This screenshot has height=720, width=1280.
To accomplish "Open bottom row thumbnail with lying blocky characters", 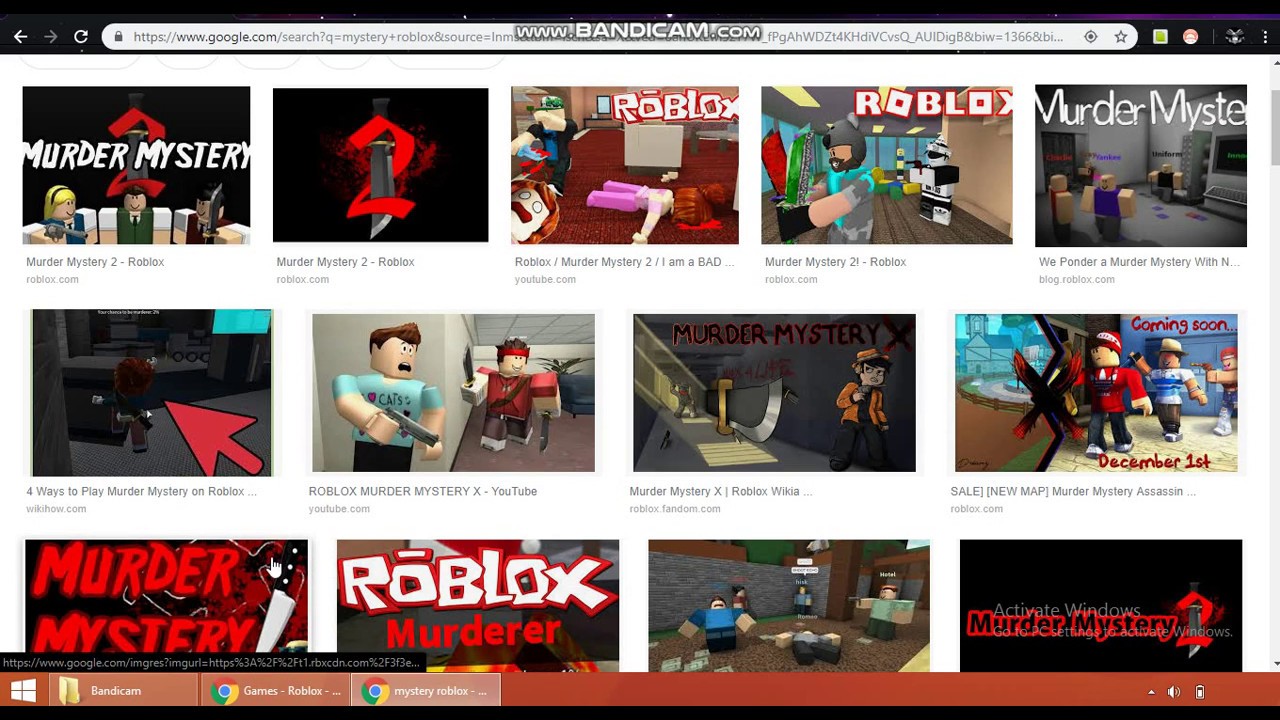I will [789, 606].
